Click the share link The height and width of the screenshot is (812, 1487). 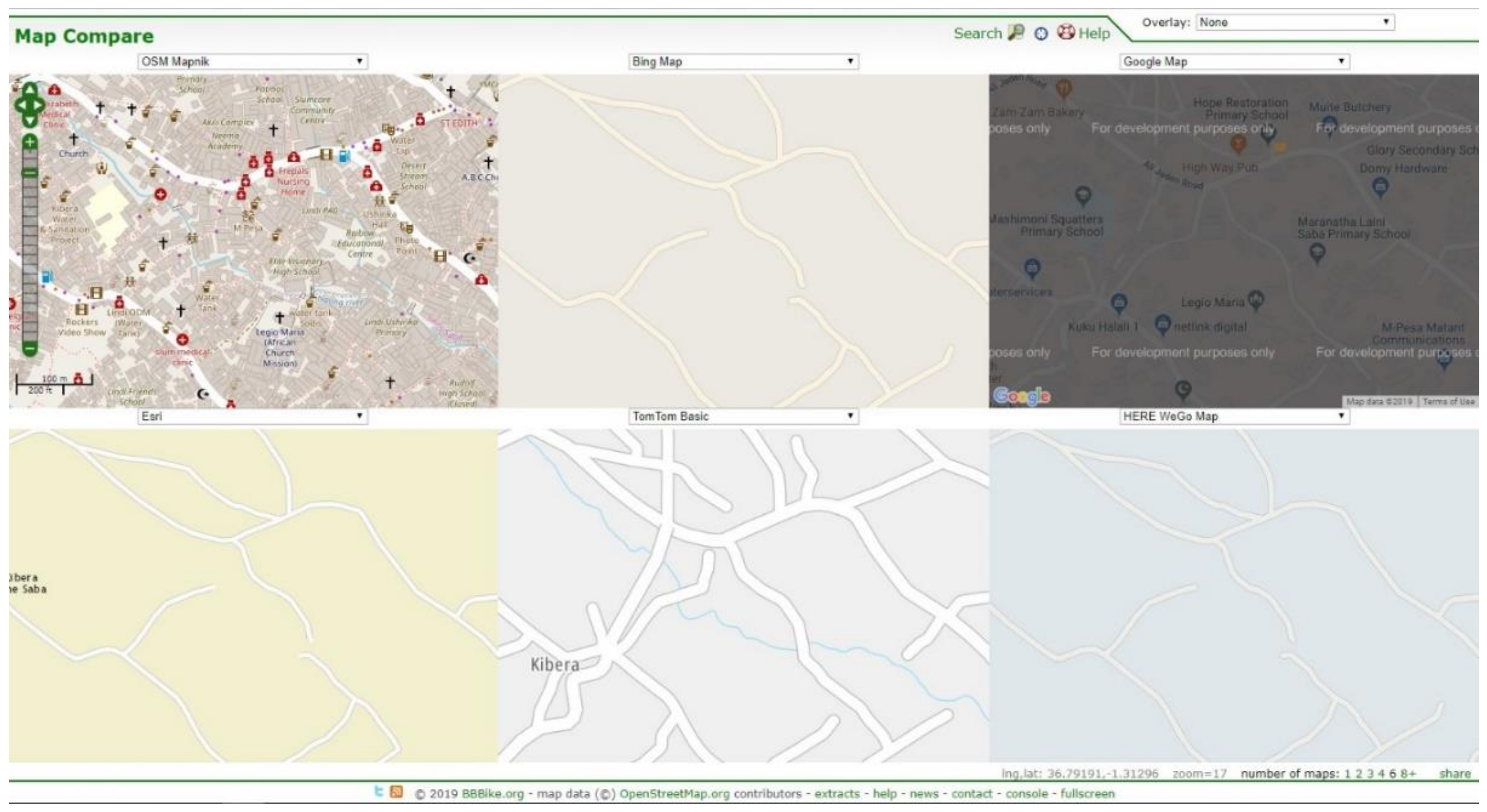point(1455,774)
